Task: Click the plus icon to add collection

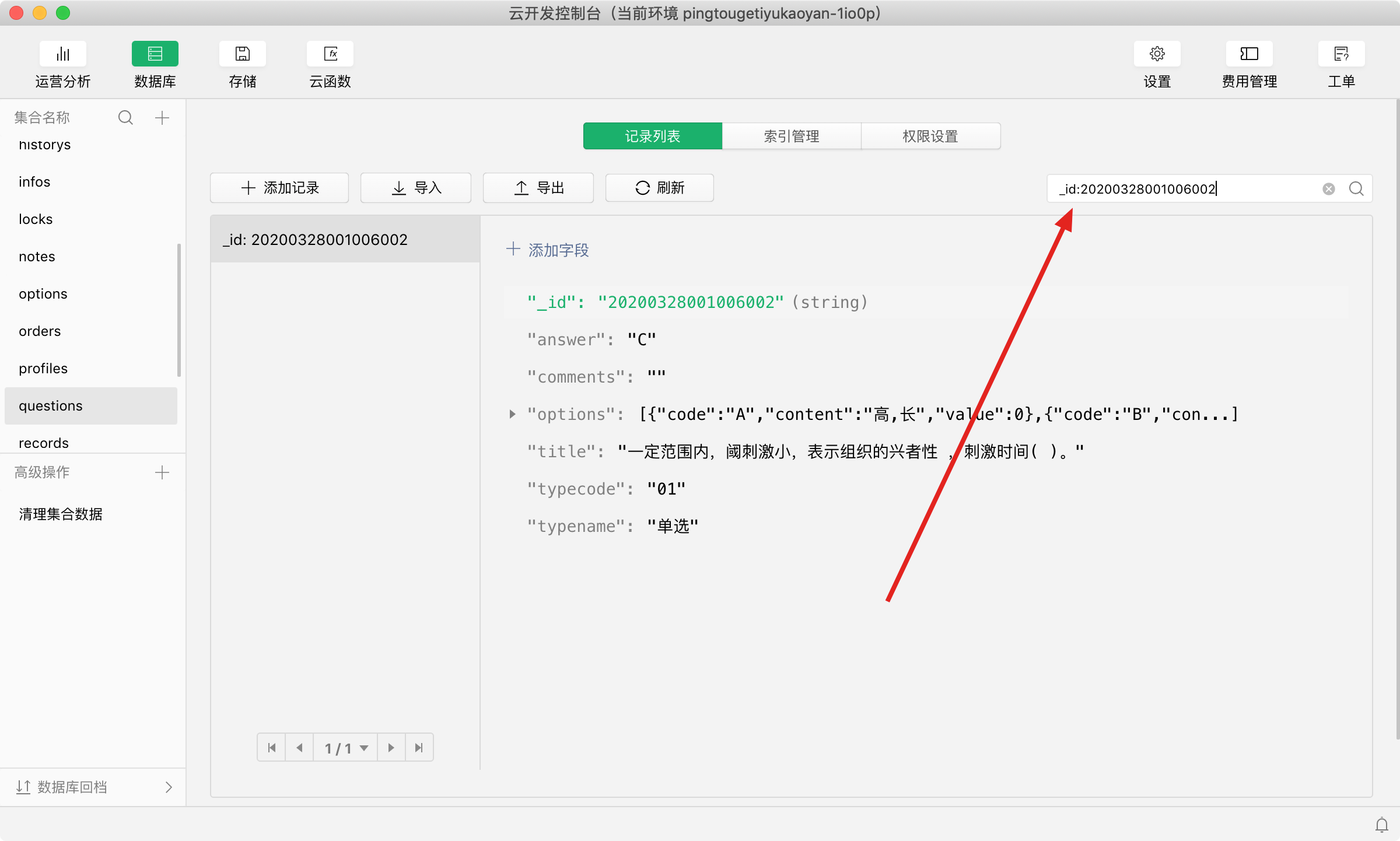Action: (162, 118)
